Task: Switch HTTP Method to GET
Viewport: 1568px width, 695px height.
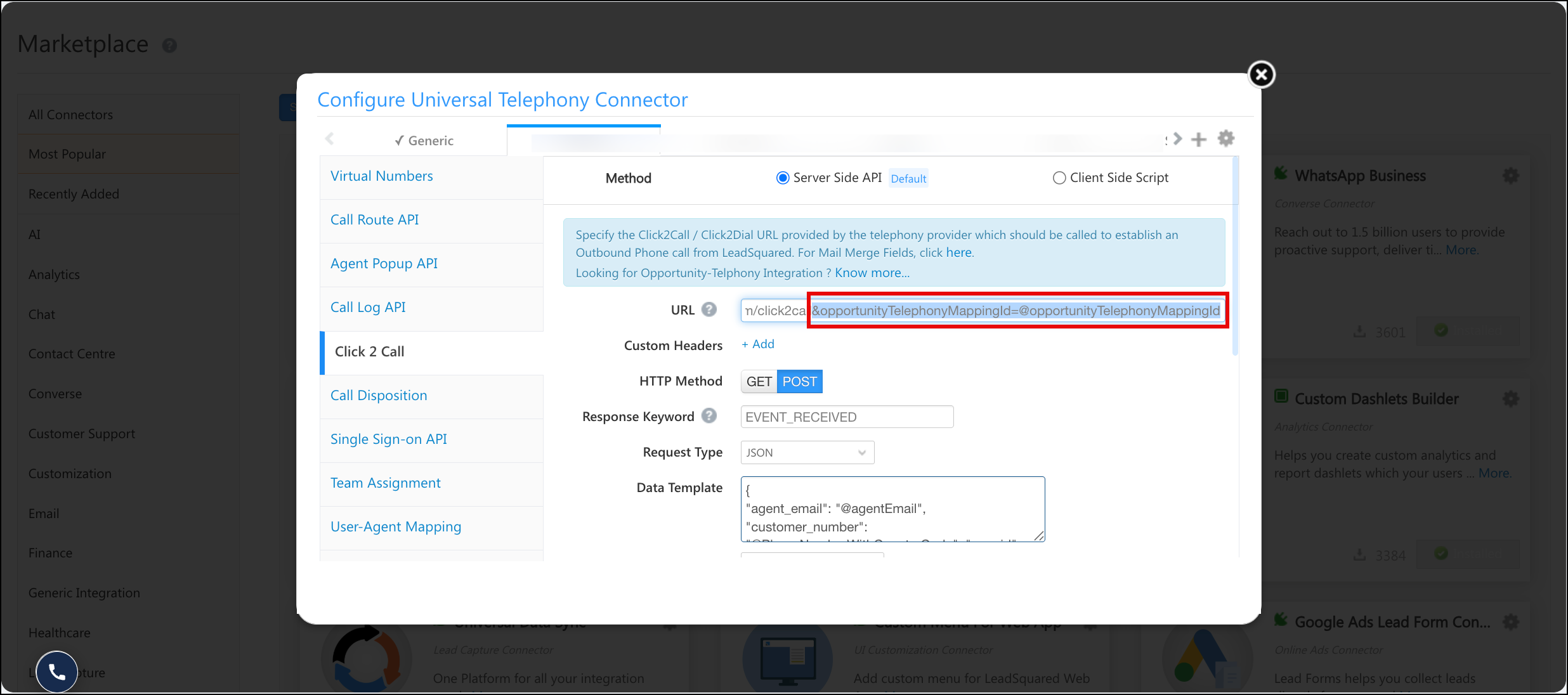Action: pyautogui.click(x=759, y=382)
